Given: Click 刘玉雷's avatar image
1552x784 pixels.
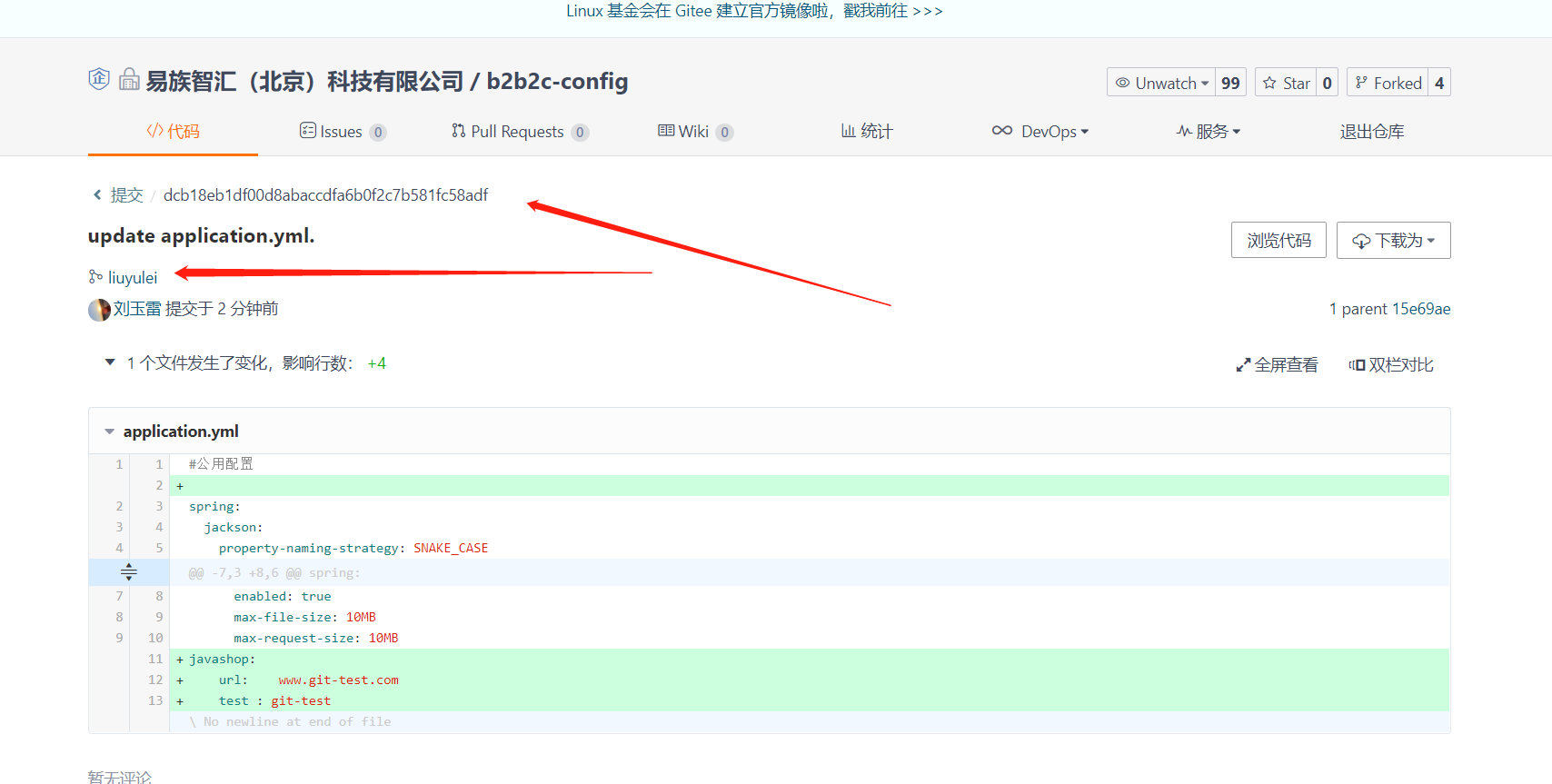Looking at the screenshot, I should [99, 310].
